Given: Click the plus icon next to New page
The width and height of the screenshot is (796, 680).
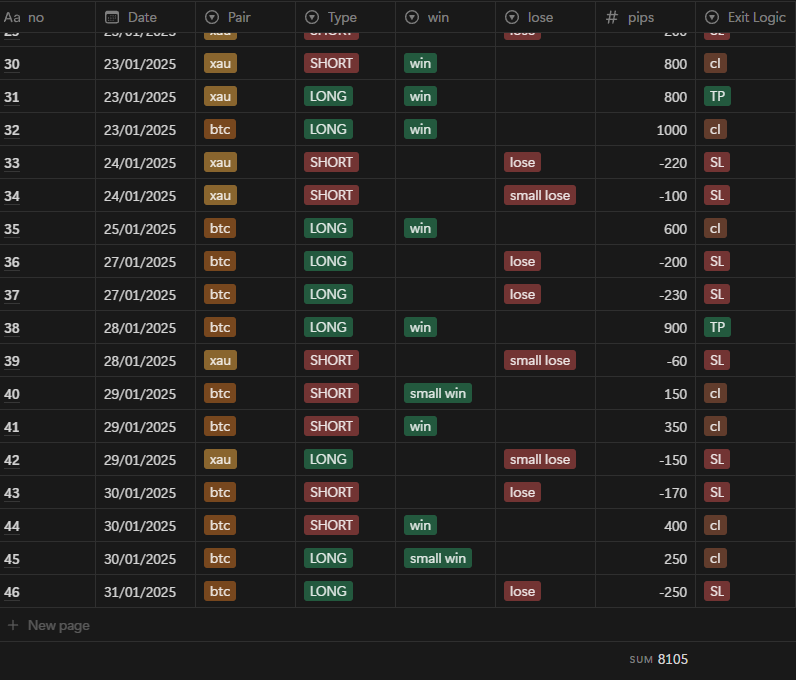Looking at the screenshot, I should coord(13,625).
